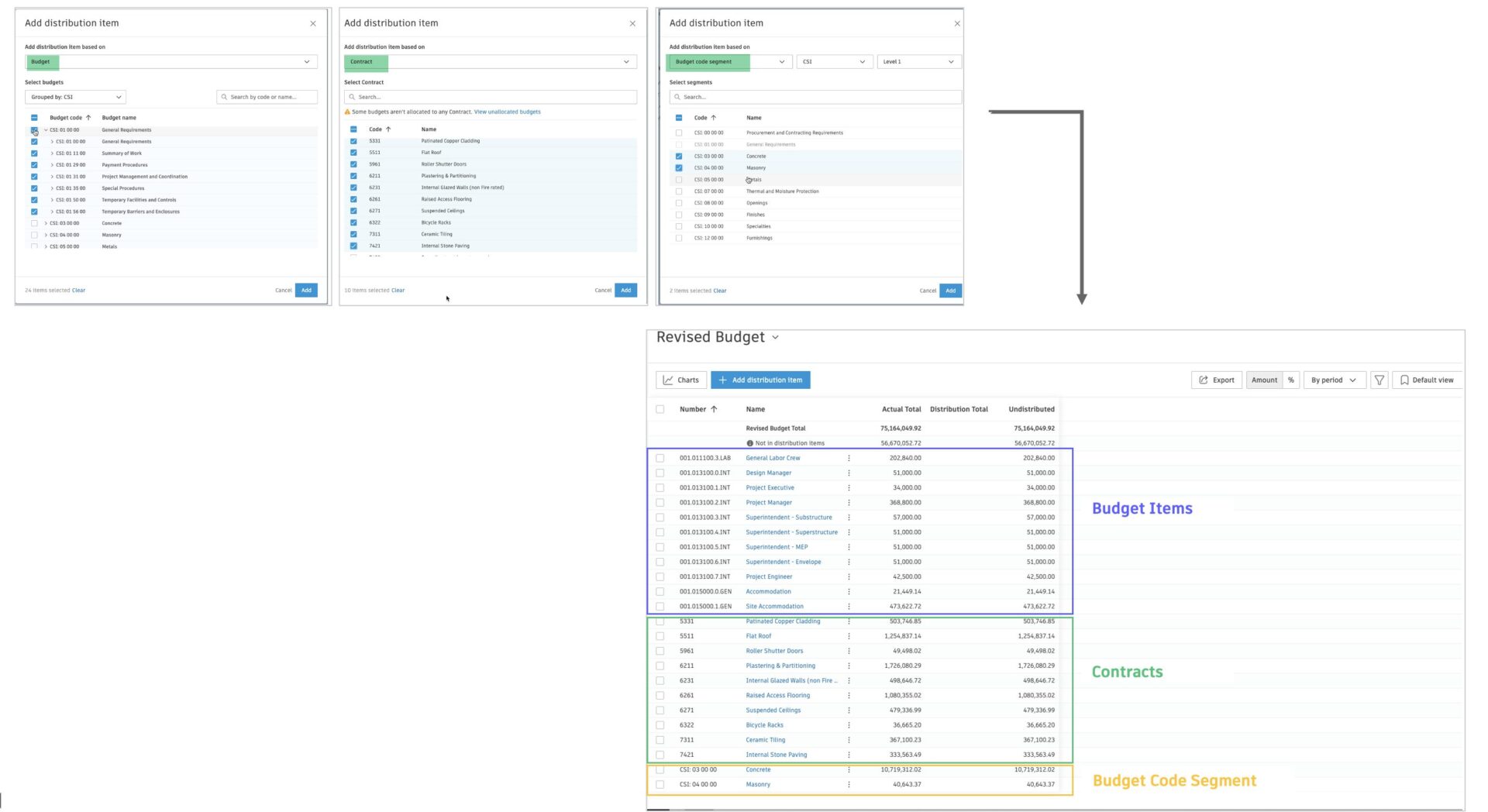This screenshot has width=1488, height=812.
Task: Clear selection in contract dialog
Action: [398, 291]
